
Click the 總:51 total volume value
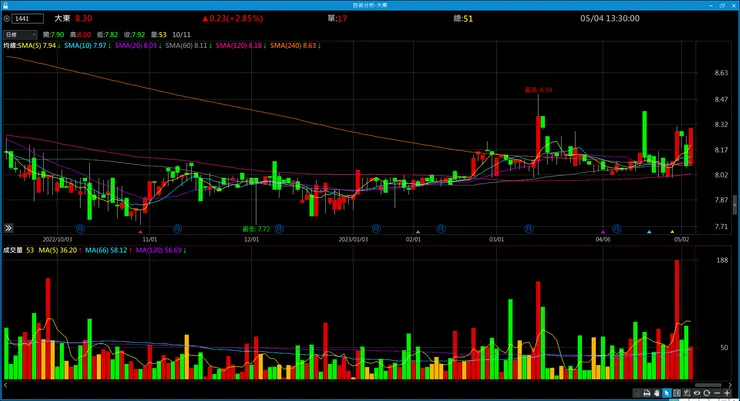(463, 18)
